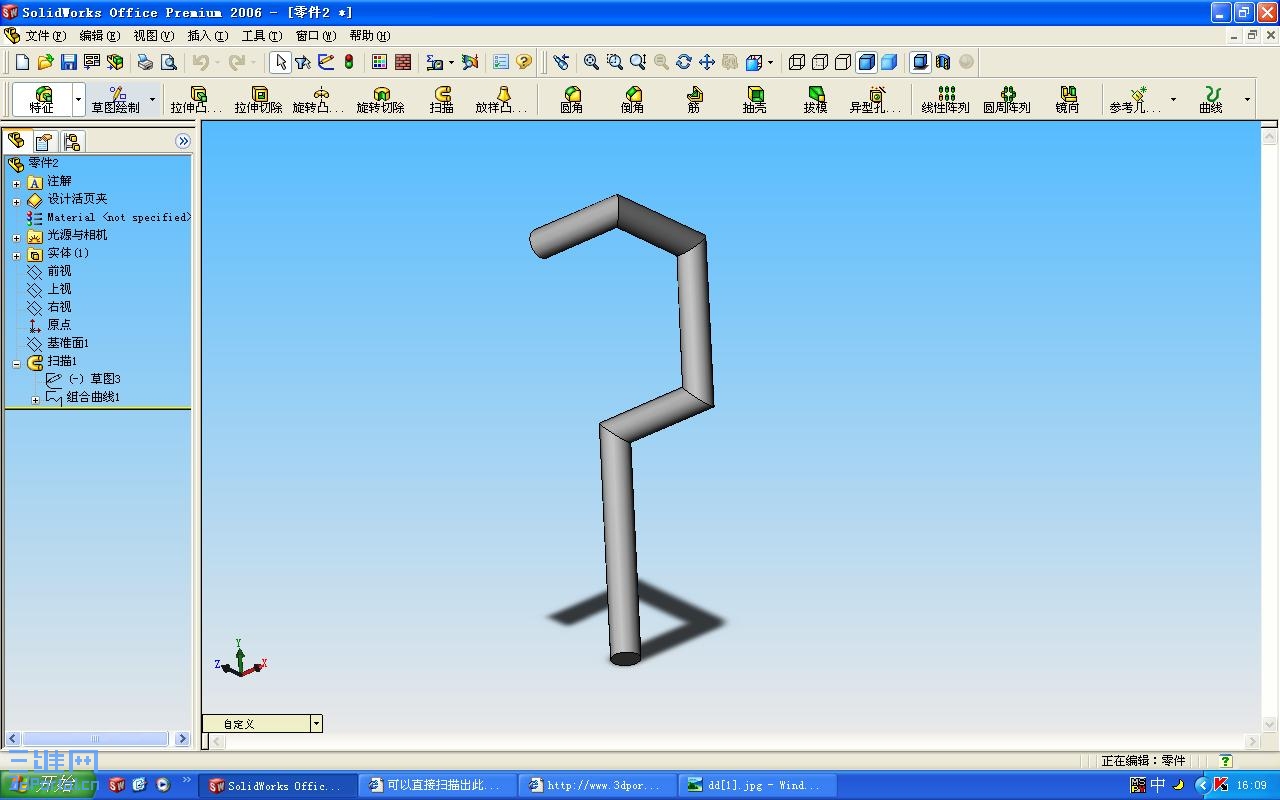
Task: Select Material <not specified> tree item
Action: [x=118, y=217]
